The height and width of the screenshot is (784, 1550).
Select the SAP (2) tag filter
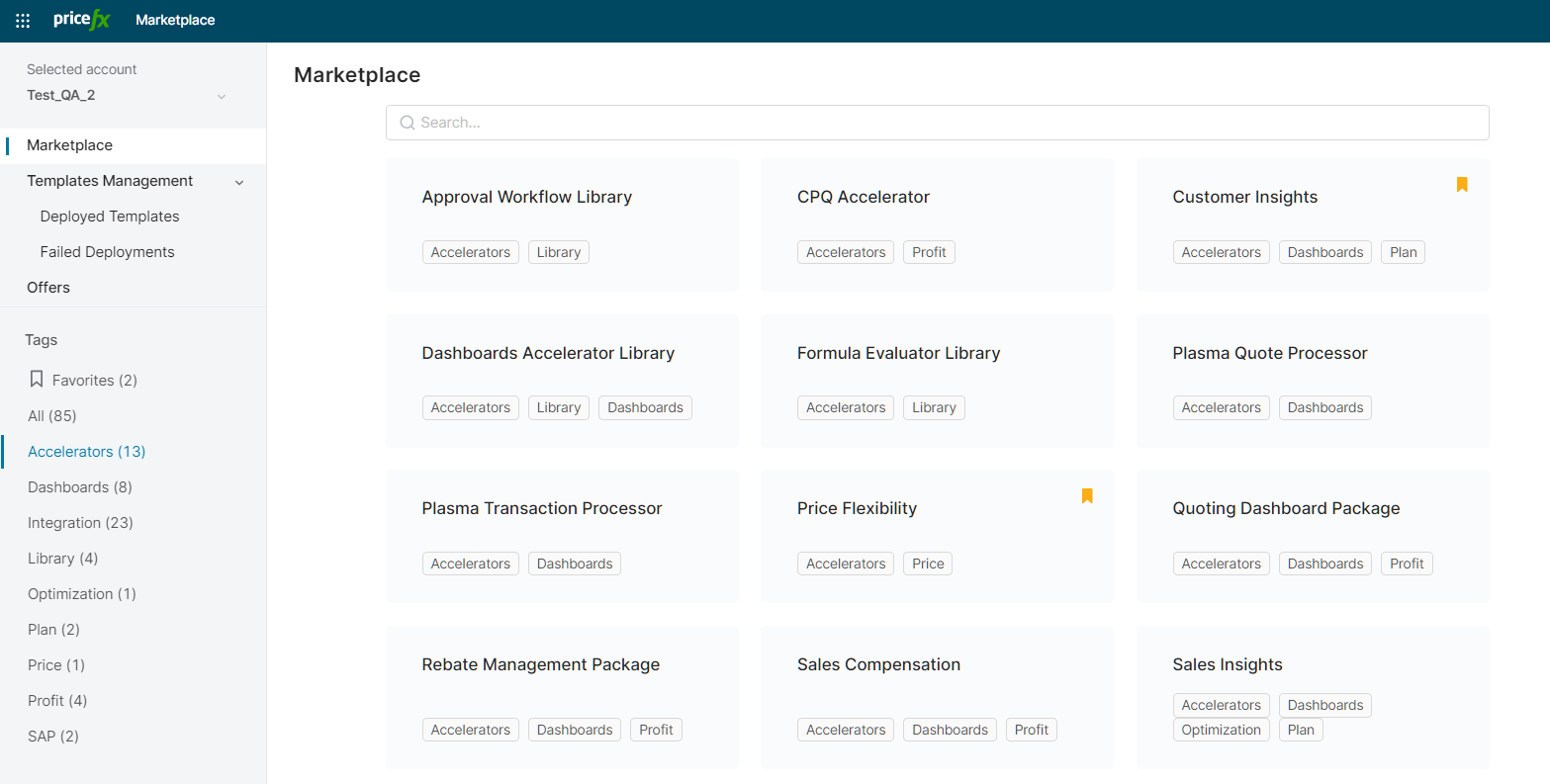coord(53,737)
